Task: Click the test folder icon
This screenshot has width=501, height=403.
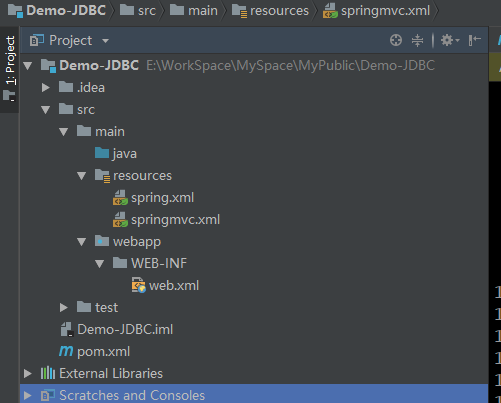Action: click(84, 307)
